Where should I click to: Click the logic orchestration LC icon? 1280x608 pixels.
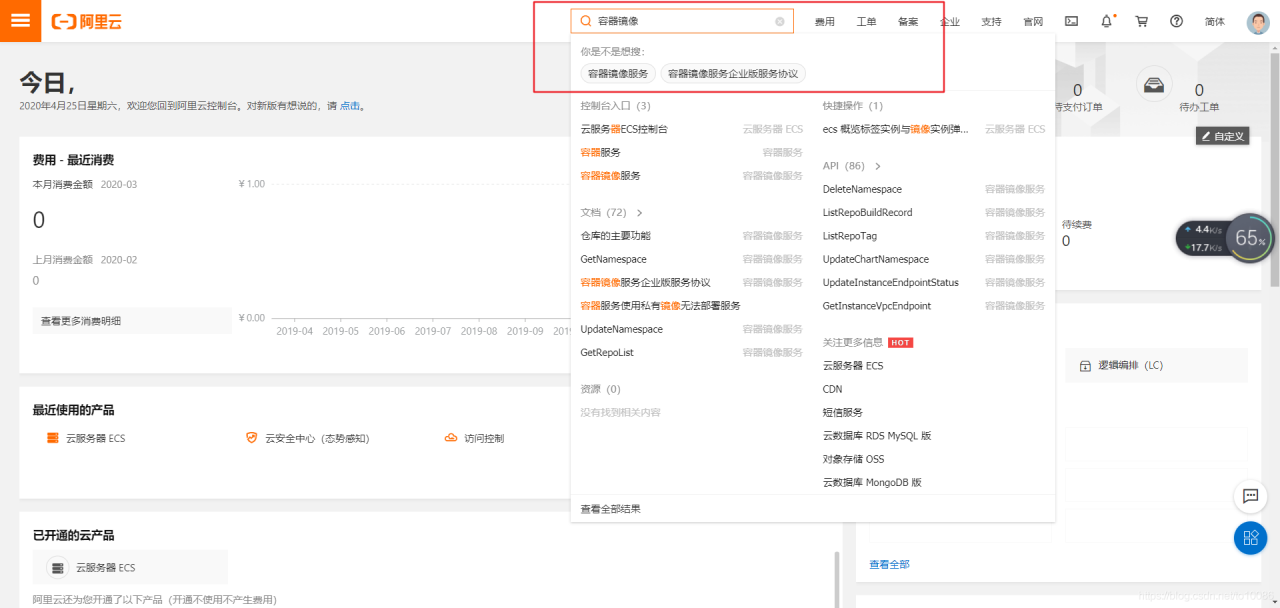tap(1085, 366)
